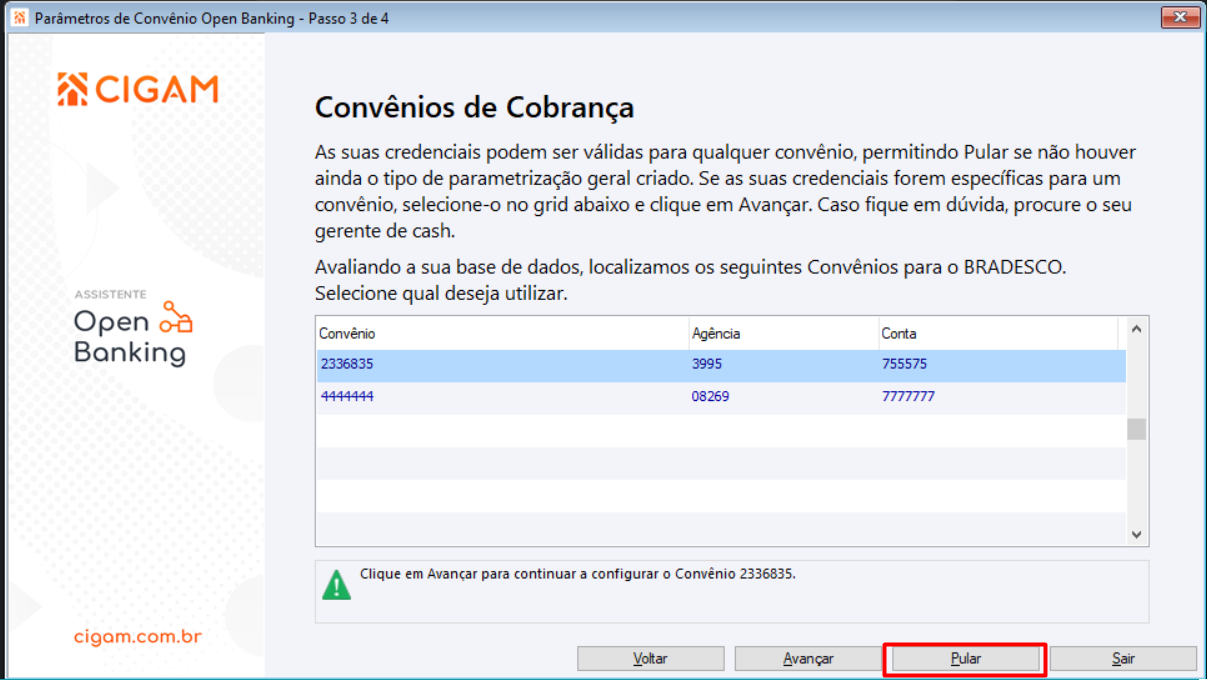Click the title bar application icon
Viewport: 1207px width, 680px height.
pos(19,18)
